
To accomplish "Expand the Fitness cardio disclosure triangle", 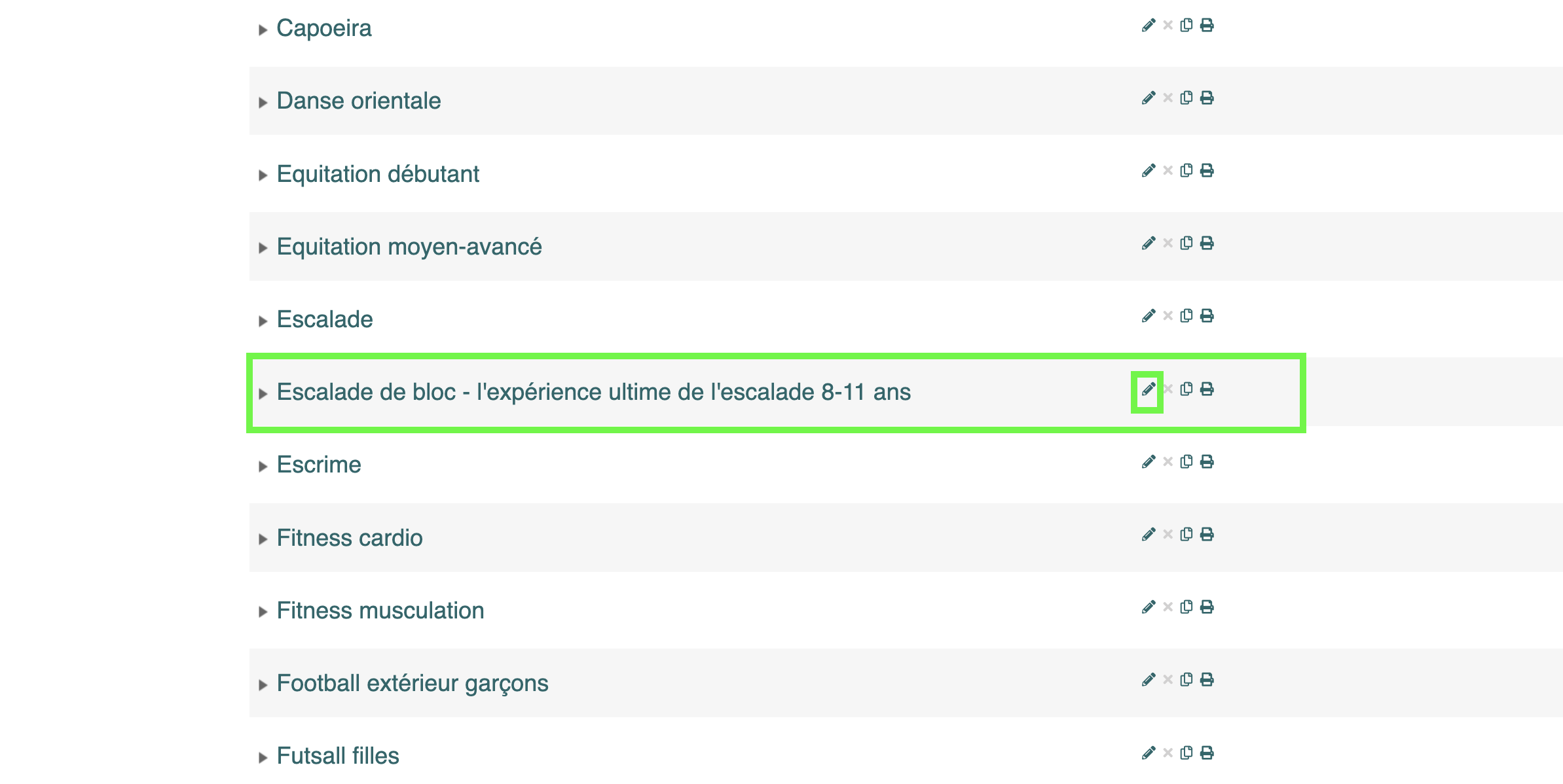I will click(x=263, y=539).
